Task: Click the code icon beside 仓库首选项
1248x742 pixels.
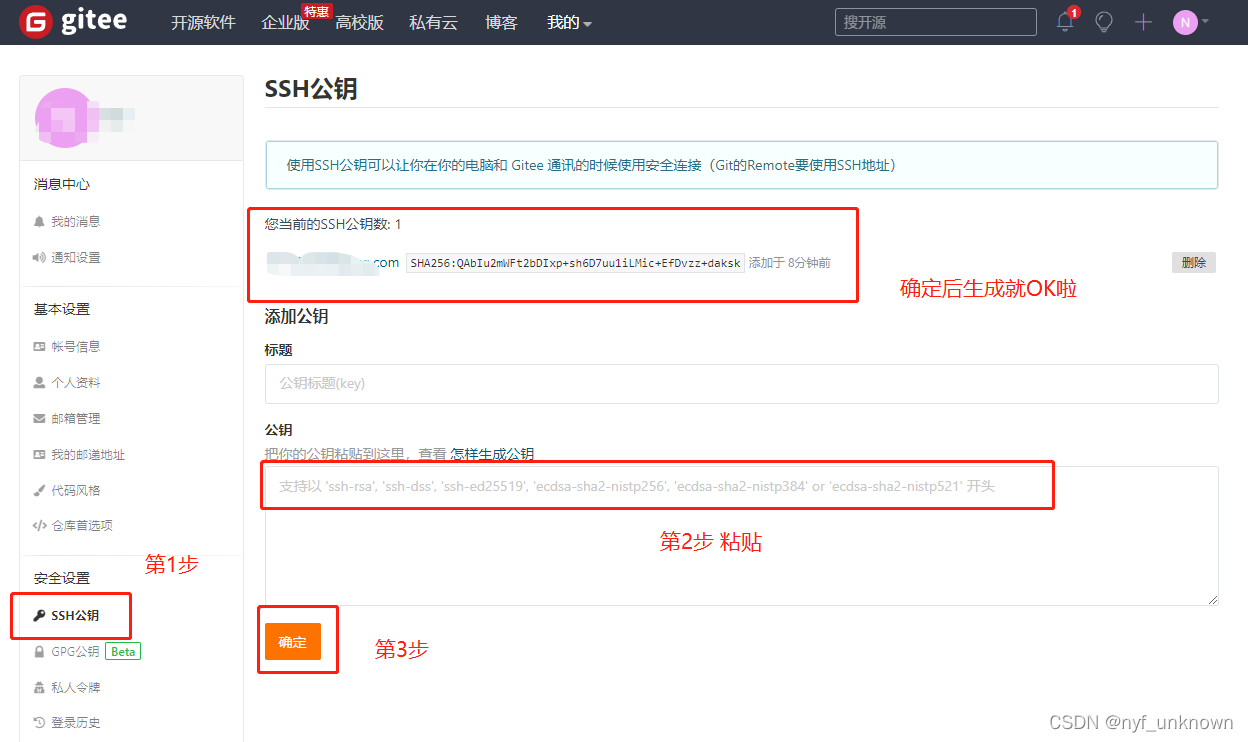Action: [x=39, y=525]
